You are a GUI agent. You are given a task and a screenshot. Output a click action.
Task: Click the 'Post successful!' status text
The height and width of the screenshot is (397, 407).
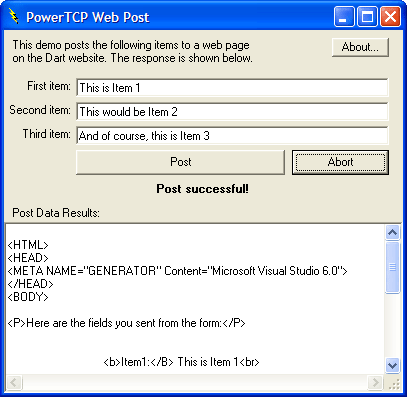click(x=202, y=189)
